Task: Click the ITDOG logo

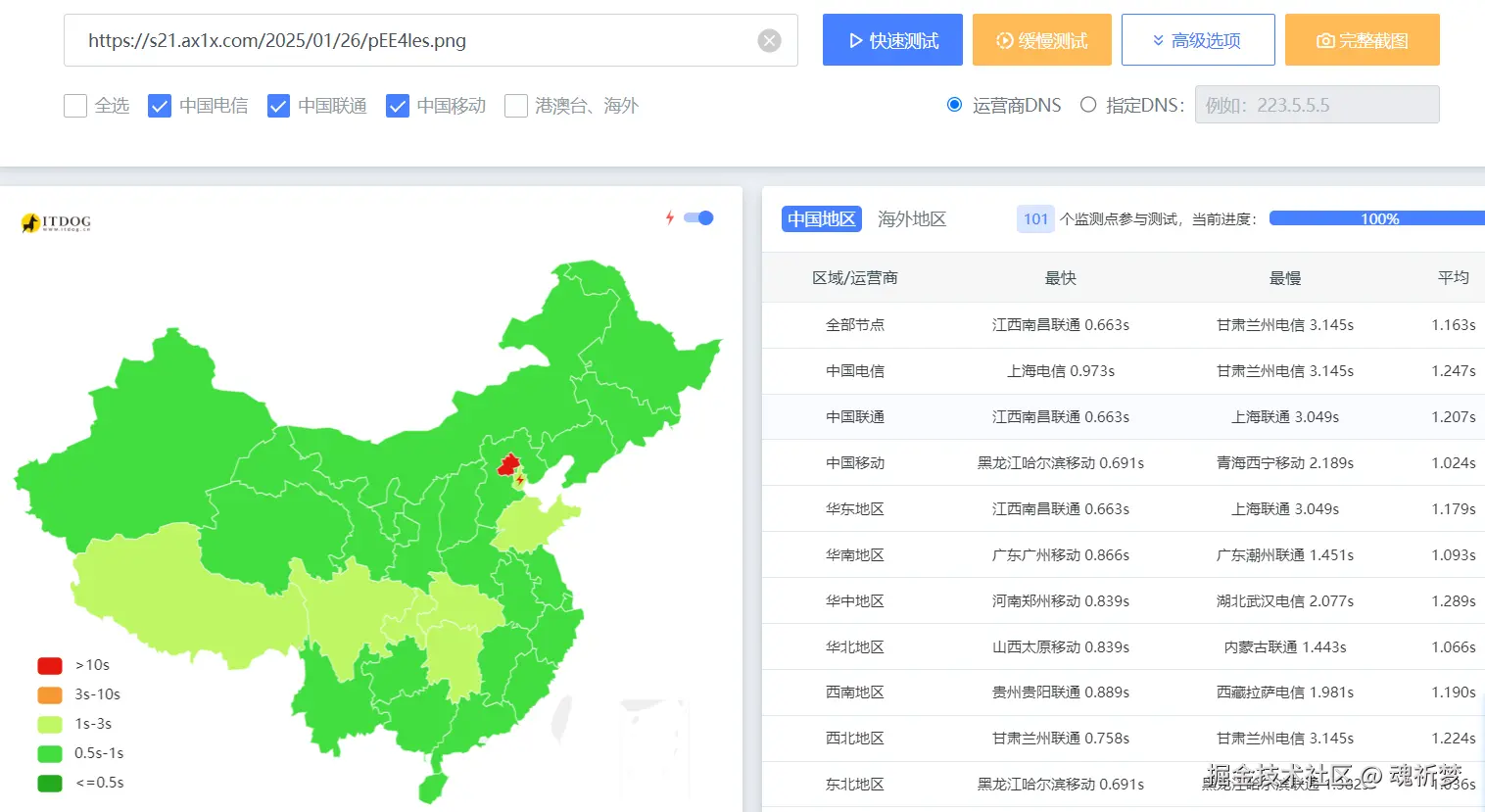Action: (x=56, y=222)
